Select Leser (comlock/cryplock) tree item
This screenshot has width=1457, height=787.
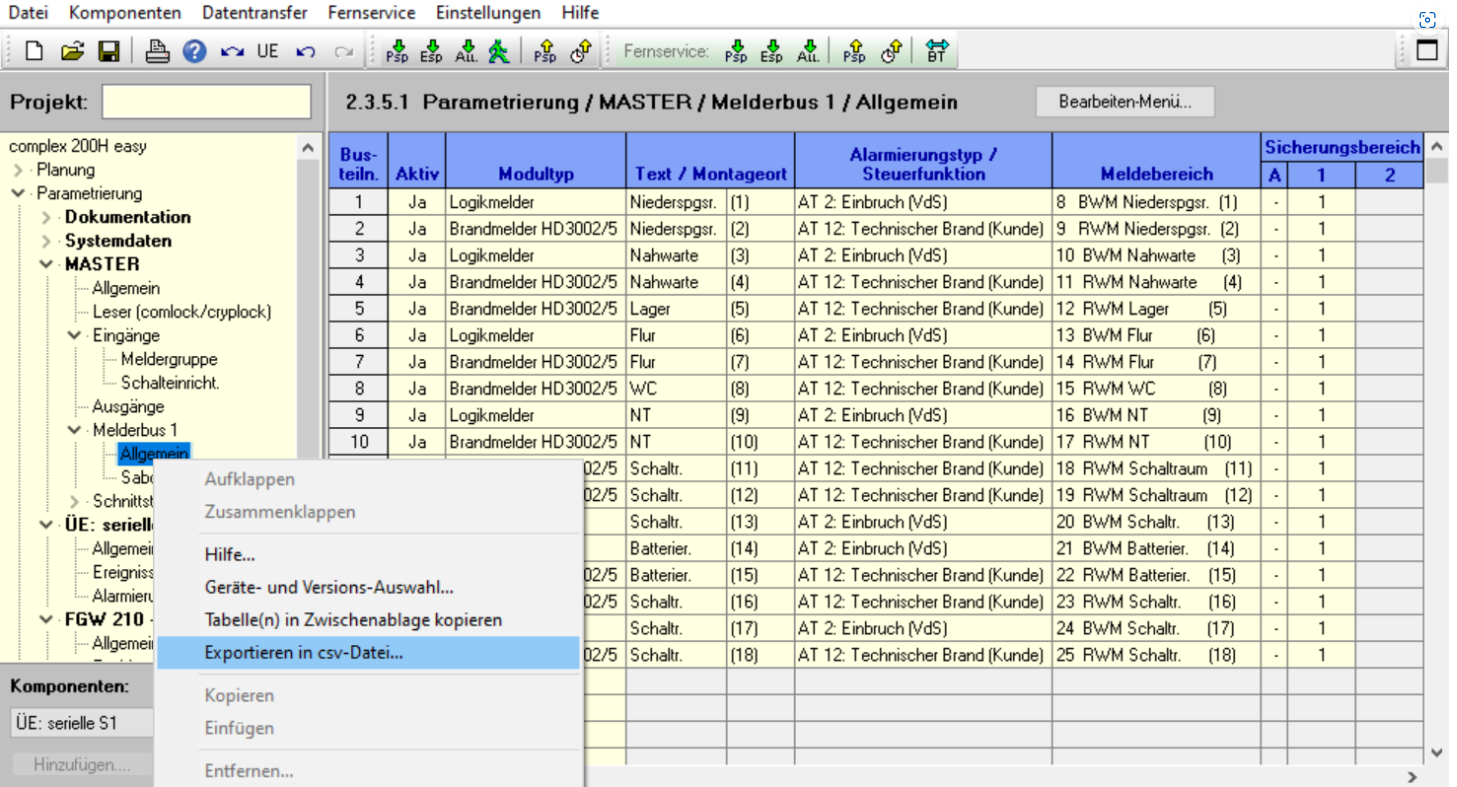[181, 312]
